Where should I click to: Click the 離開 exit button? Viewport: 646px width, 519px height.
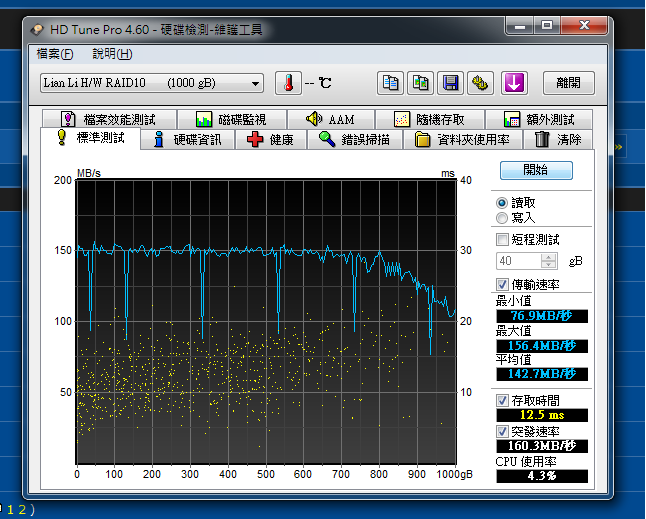(x=569, y=83)
